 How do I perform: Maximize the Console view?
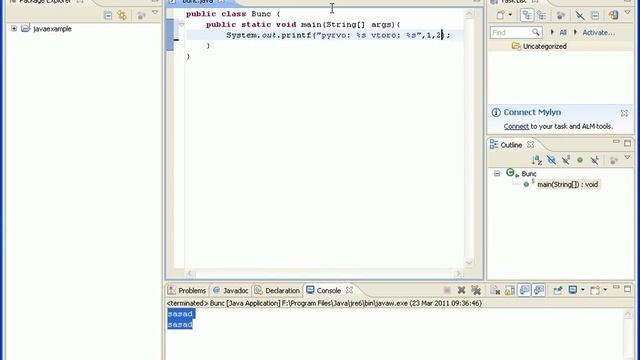coord(627,289)
